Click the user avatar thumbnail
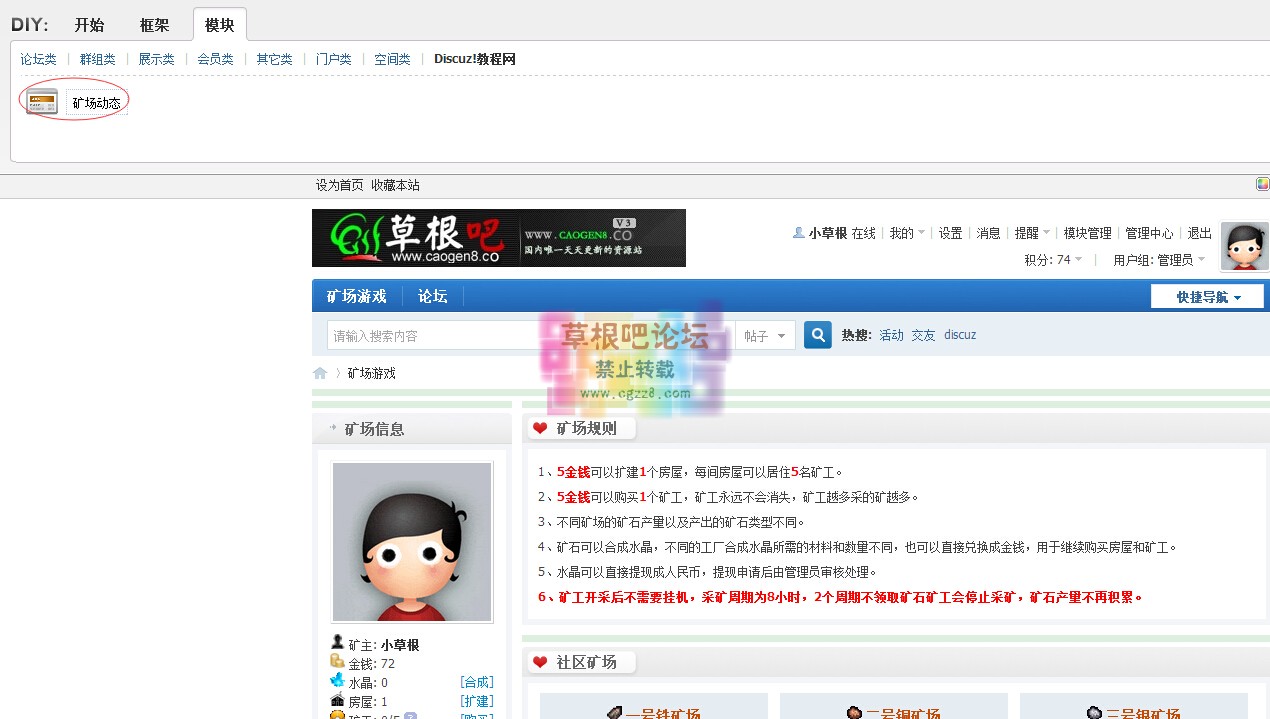The height and width of the screenshot is (719, 1270). click(x=1243, y=245)
